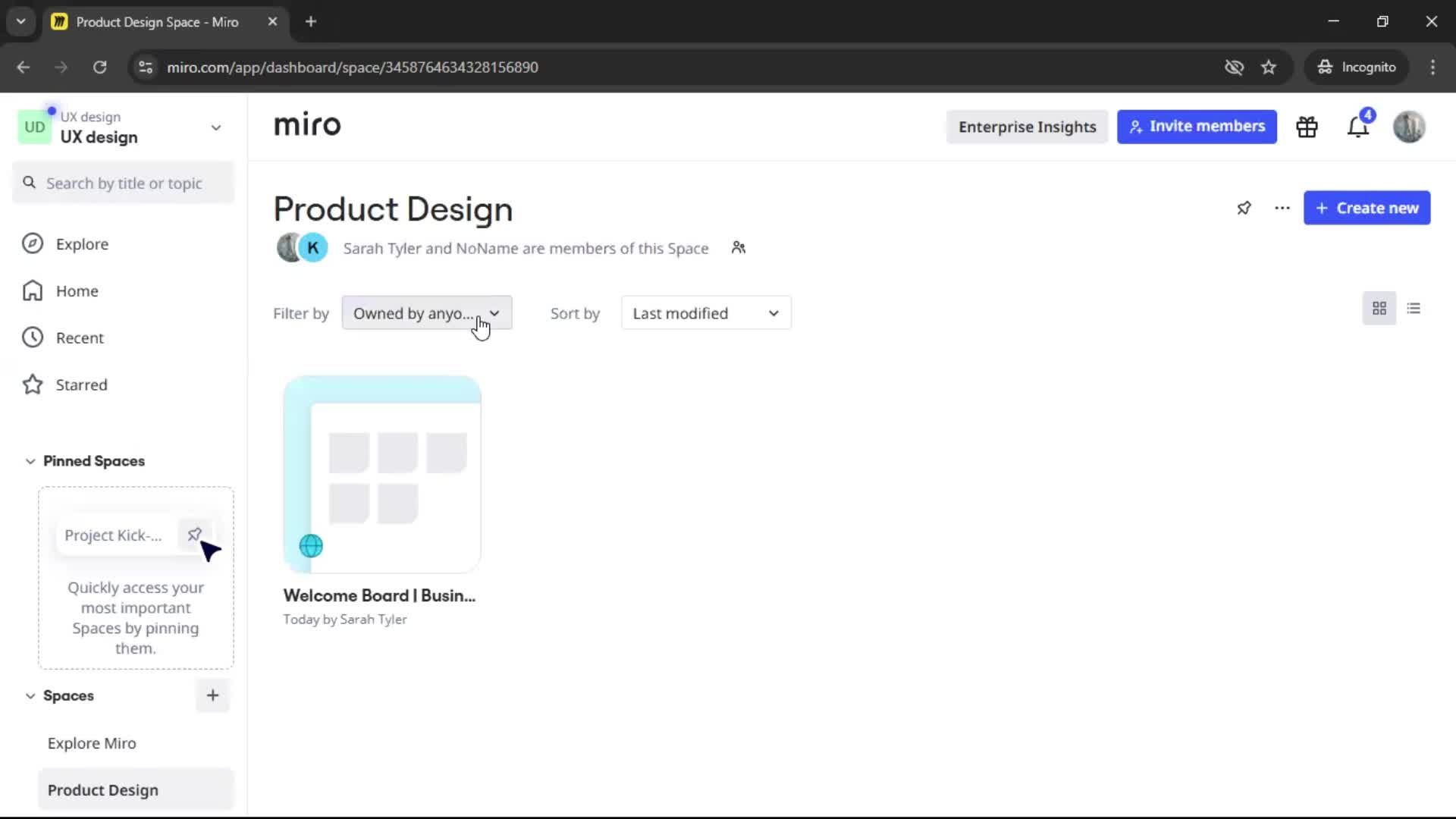Screen dimensions: 1456x819
Task: Open the space more options menu
Action: (x=1282, y=208)
